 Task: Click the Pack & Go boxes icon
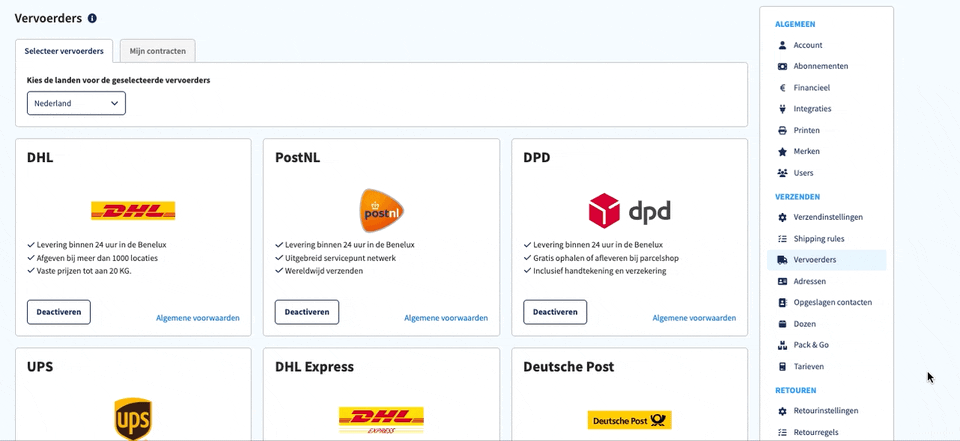782,345
